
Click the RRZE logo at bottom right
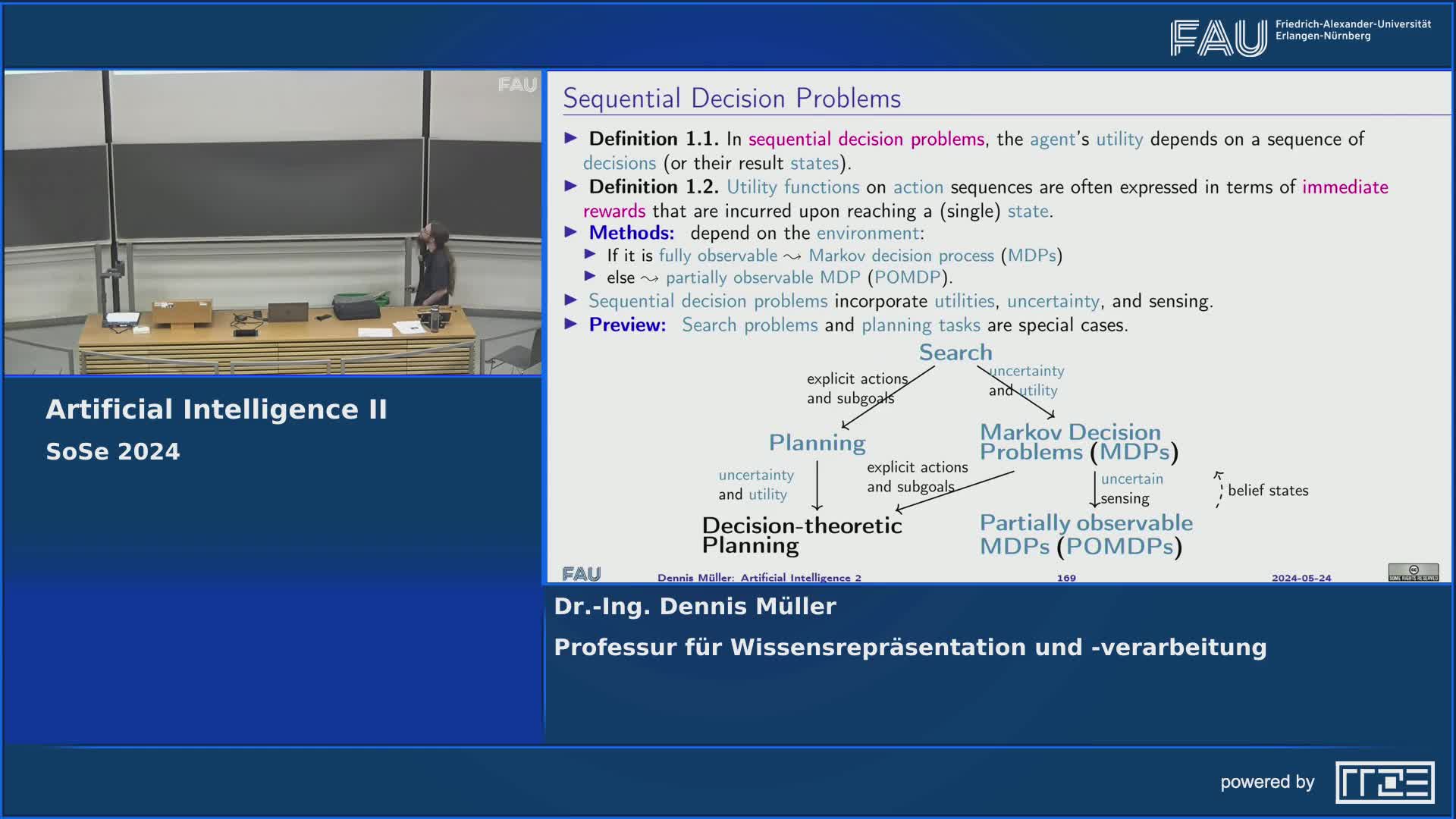click(x=1385, y=782)
